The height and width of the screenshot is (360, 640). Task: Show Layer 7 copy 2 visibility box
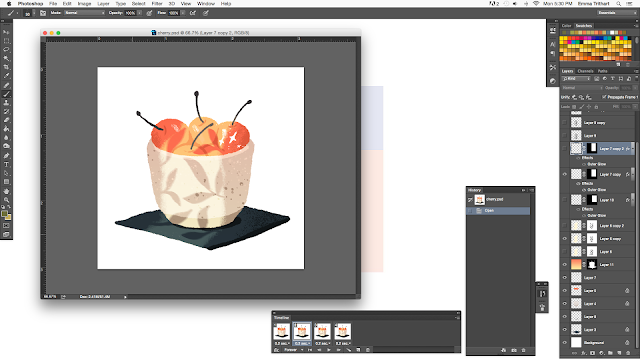tap(565, 149)
